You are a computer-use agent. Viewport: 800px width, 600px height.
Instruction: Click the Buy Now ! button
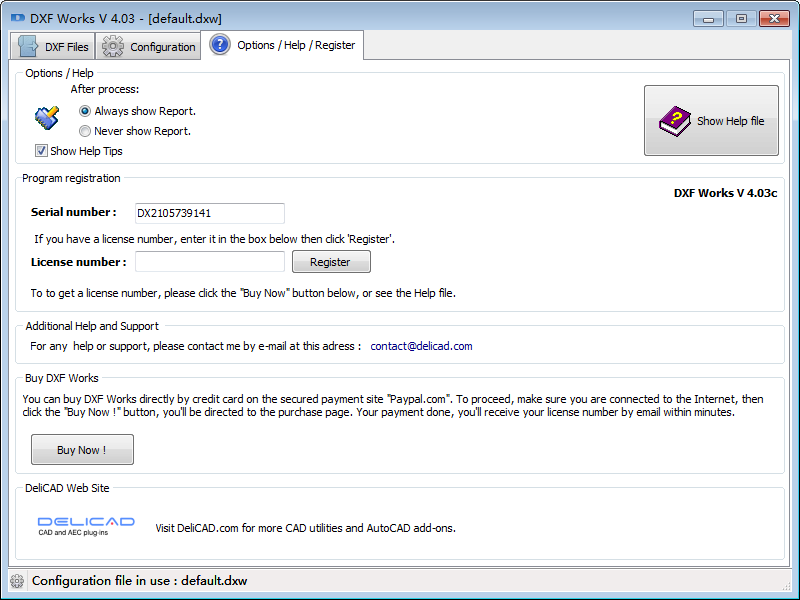tap(82, 450)
